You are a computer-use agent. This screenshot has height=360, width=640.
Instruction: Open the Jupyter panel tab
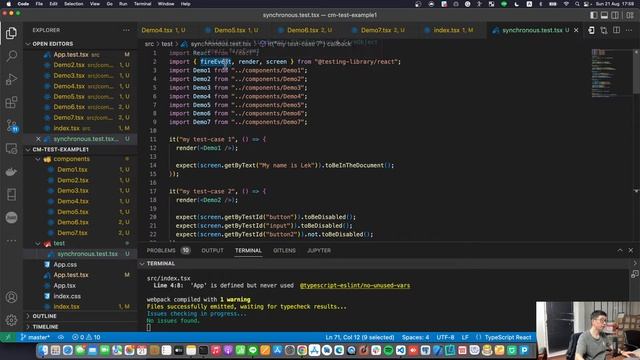(x=319, y=250)
